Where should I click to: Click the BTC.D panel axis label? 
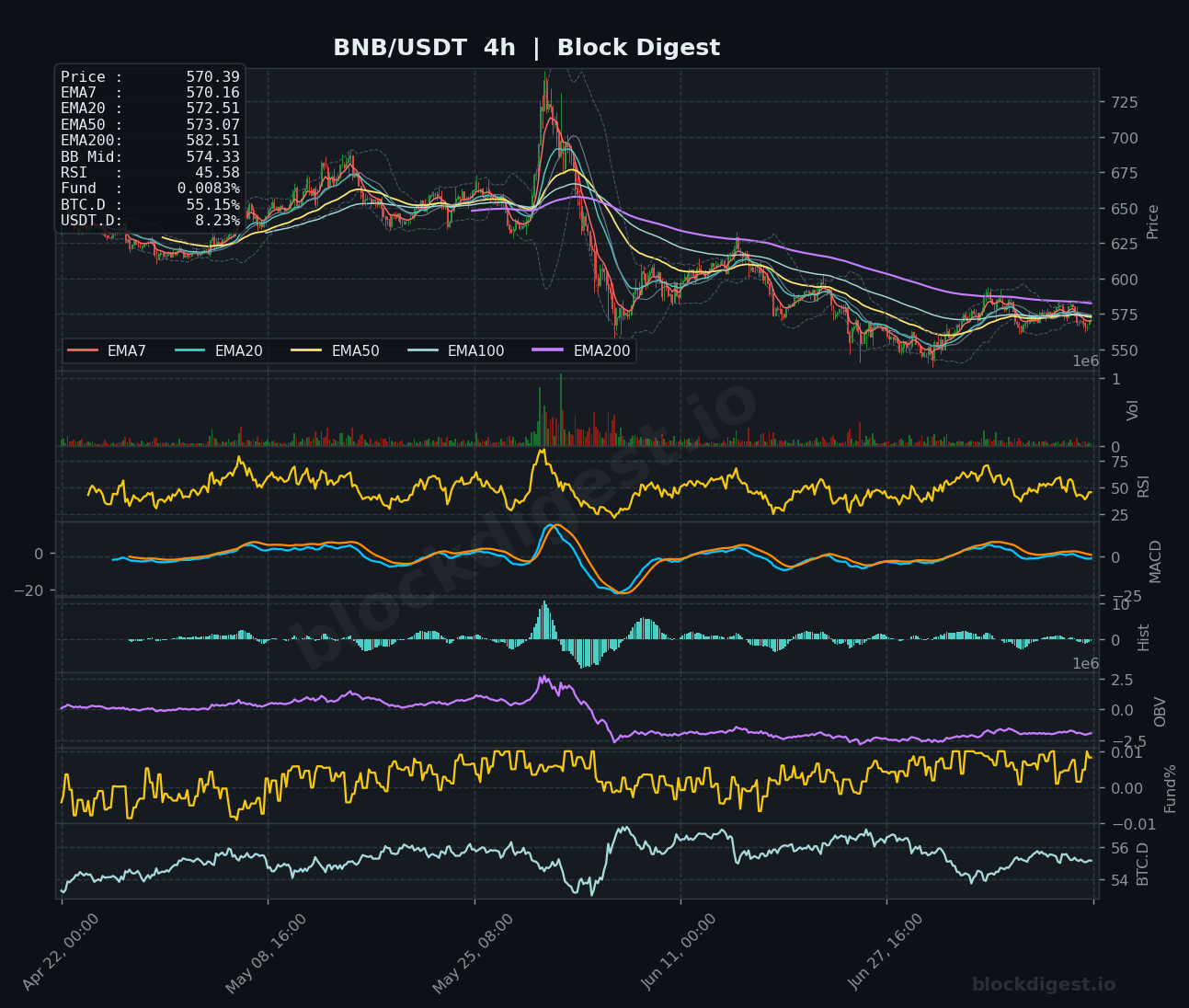(1143, 864)
